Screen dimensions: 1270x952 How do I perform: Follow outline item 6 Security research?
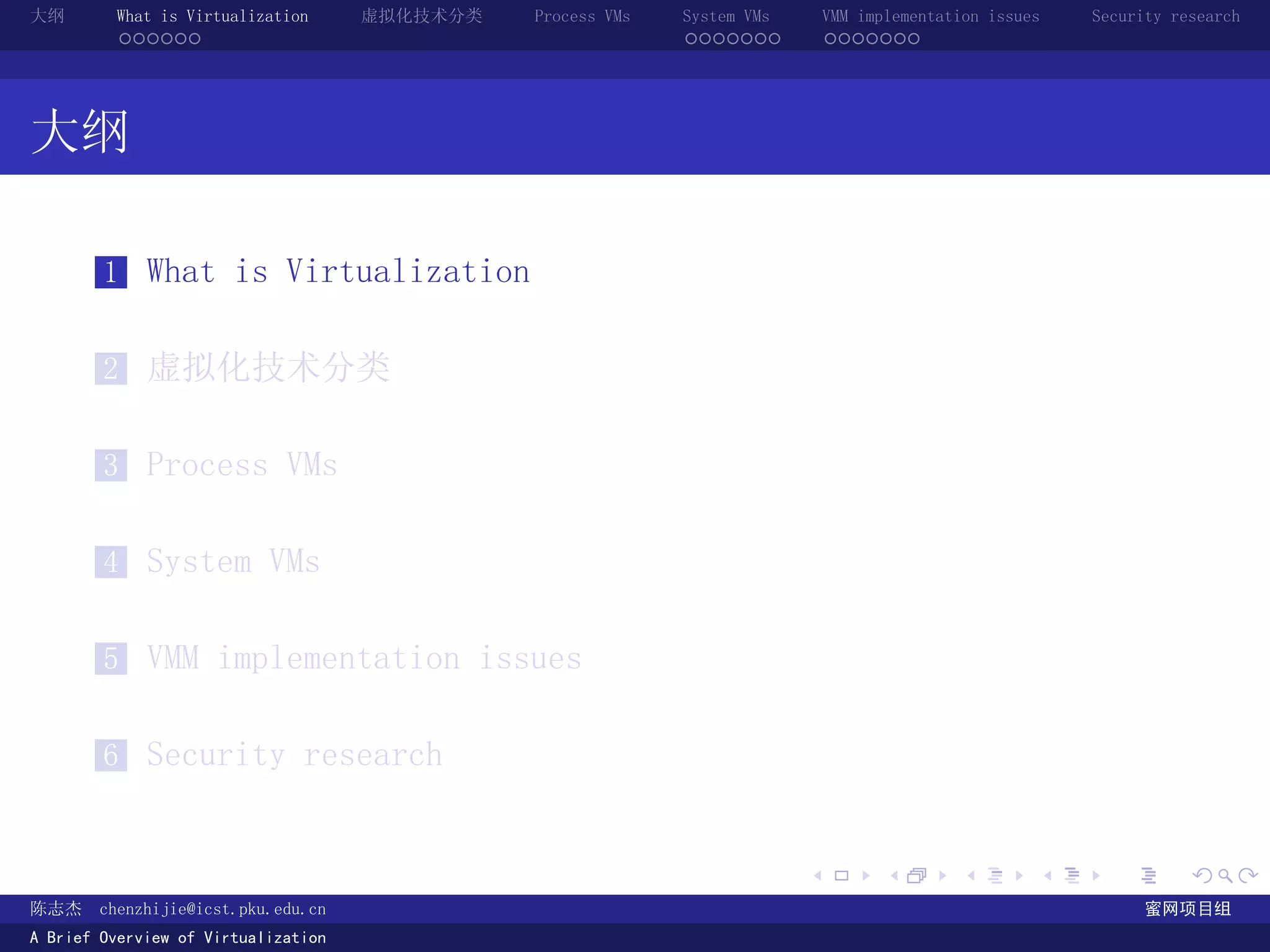coord(295,755)
